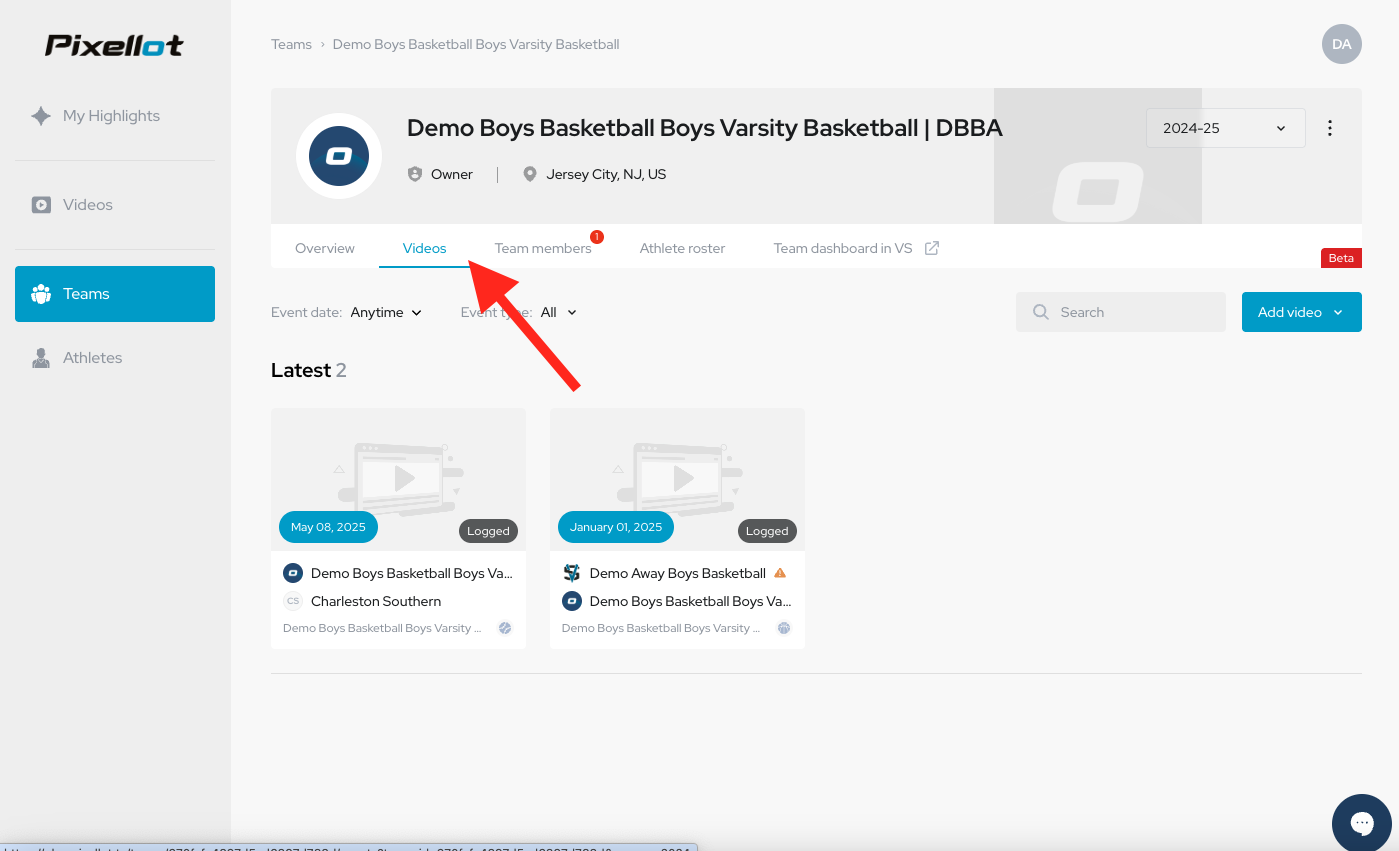Open the Team members tab
The image size is (1399, 851).
(543, 248)
